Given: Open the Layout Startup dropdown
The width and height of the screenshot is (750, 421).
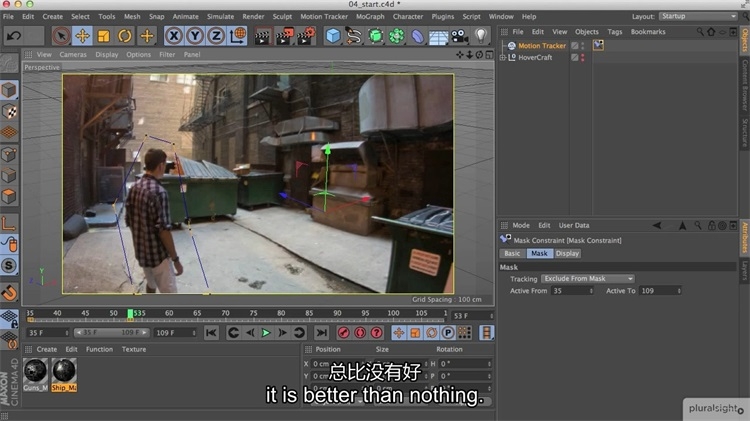Looking at the screenshot, I should tap(698, 16).
